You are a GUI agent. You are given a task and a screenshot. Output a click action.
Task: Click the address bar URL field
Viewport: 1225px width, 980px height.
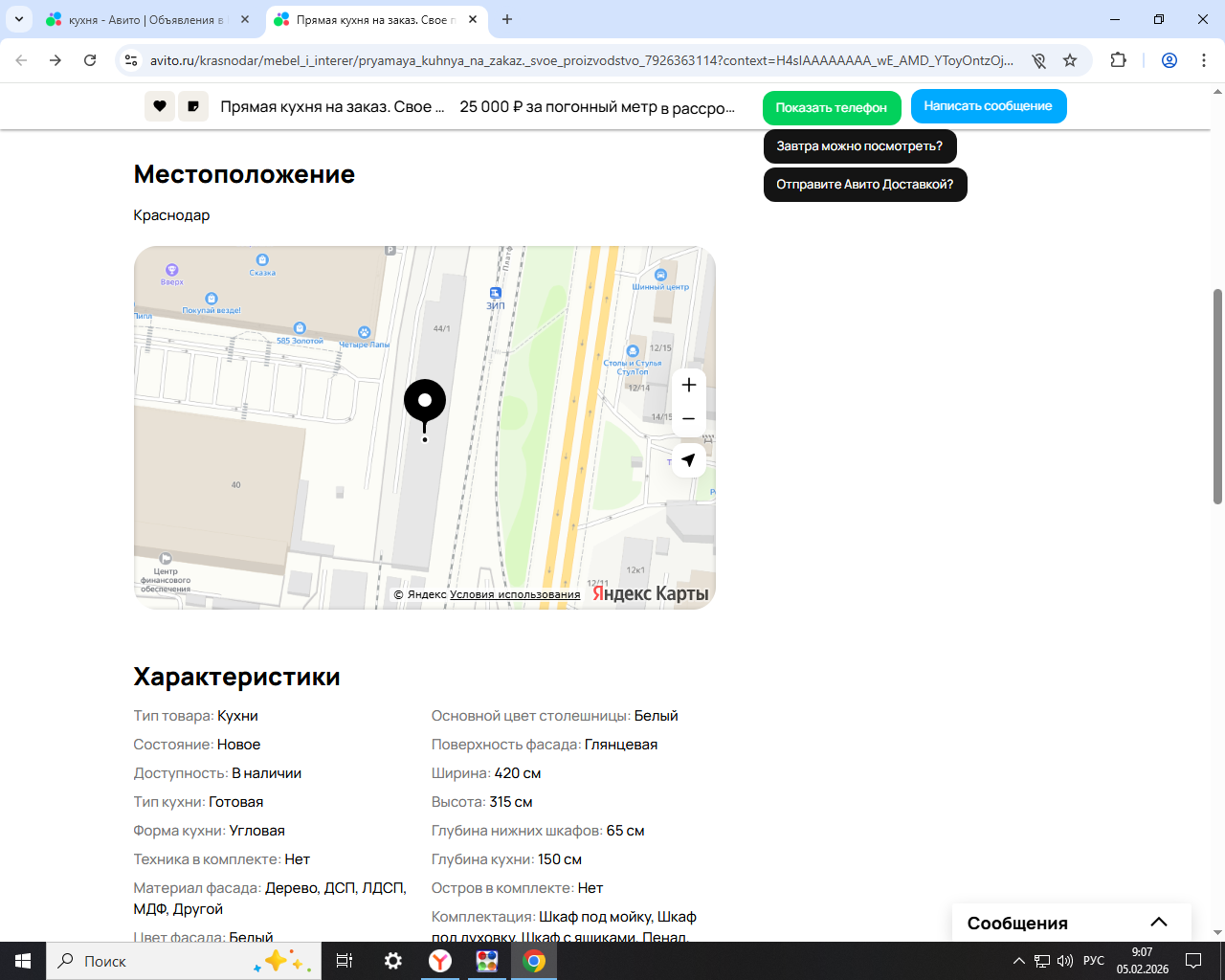(582, 60)
